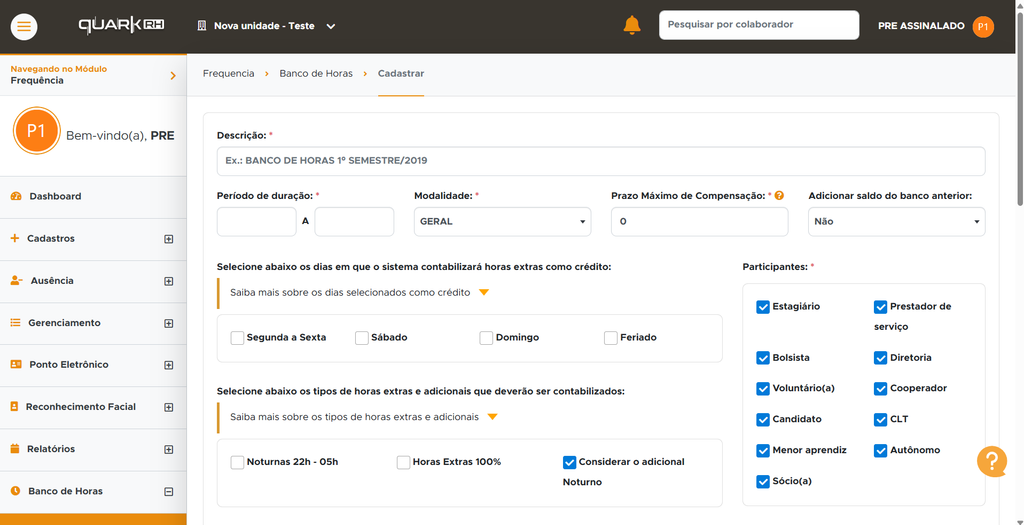Click the Relatórios calendar icon
Screen dimensions: 1024x525
coord(15,449)
